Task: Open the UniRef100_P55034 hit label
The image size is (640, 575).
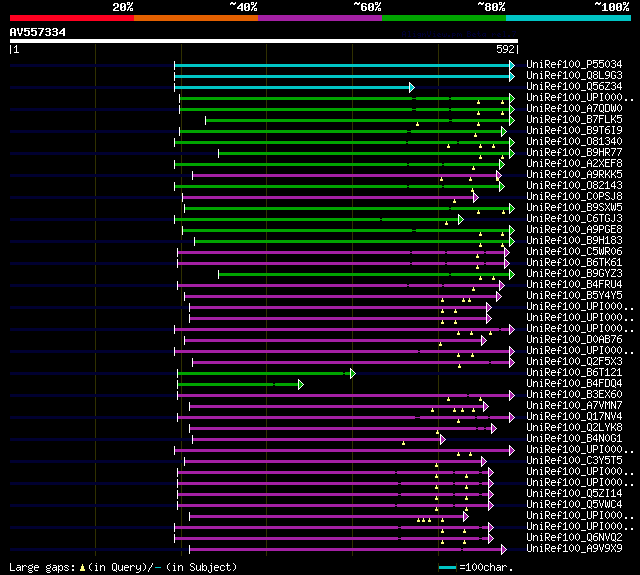Action: point(574,64)
